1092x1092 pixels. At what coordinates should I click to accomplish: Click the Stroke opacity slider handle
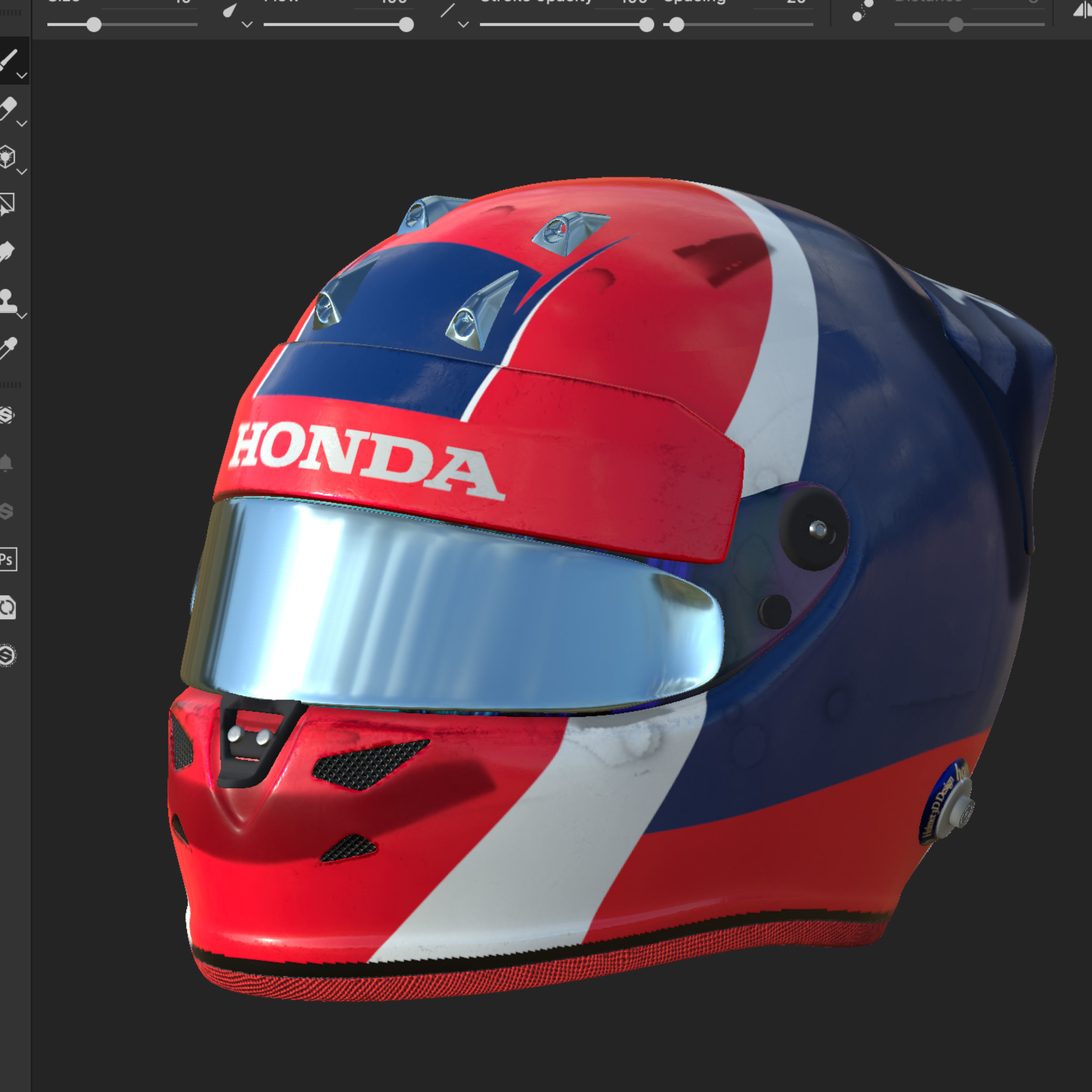(646, 24)
